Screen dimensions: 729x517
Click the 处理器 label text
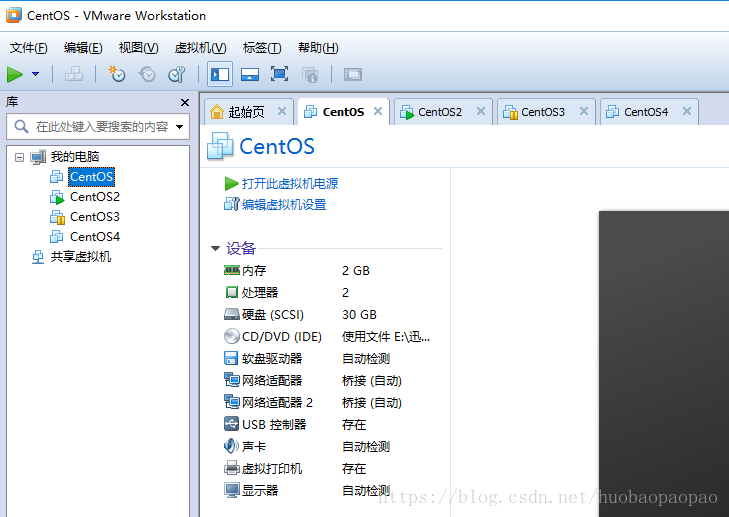(x=260, y=292)
